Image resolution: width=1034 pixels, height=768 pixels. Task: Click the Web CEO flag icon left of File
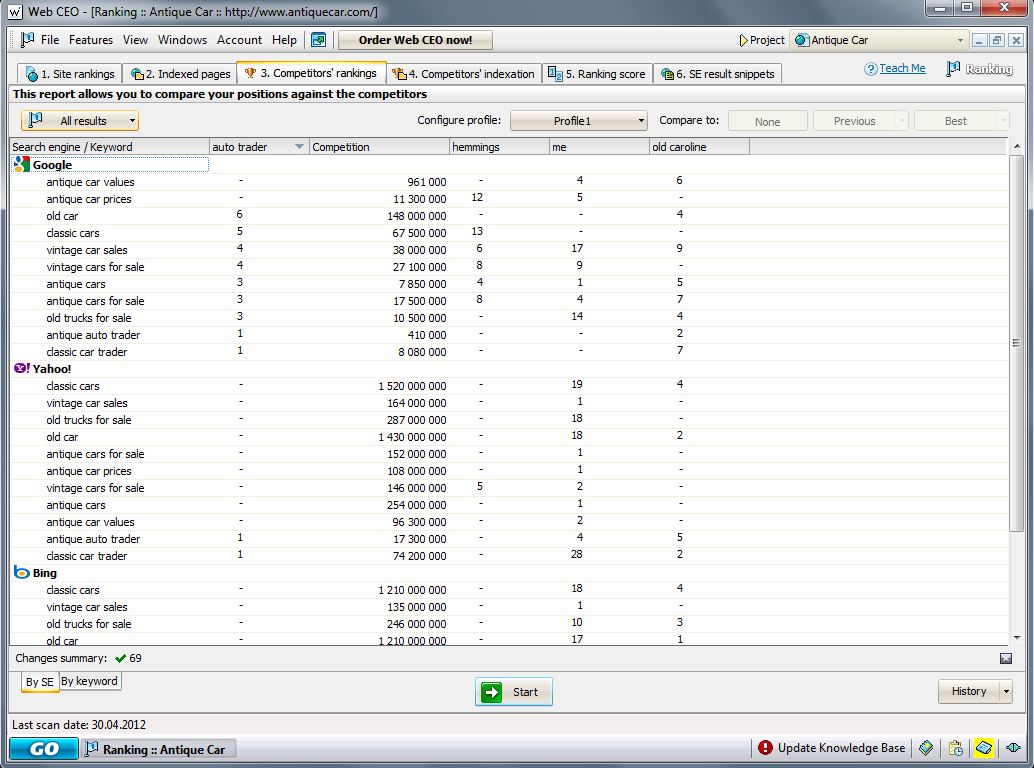(x=27, y=40)
